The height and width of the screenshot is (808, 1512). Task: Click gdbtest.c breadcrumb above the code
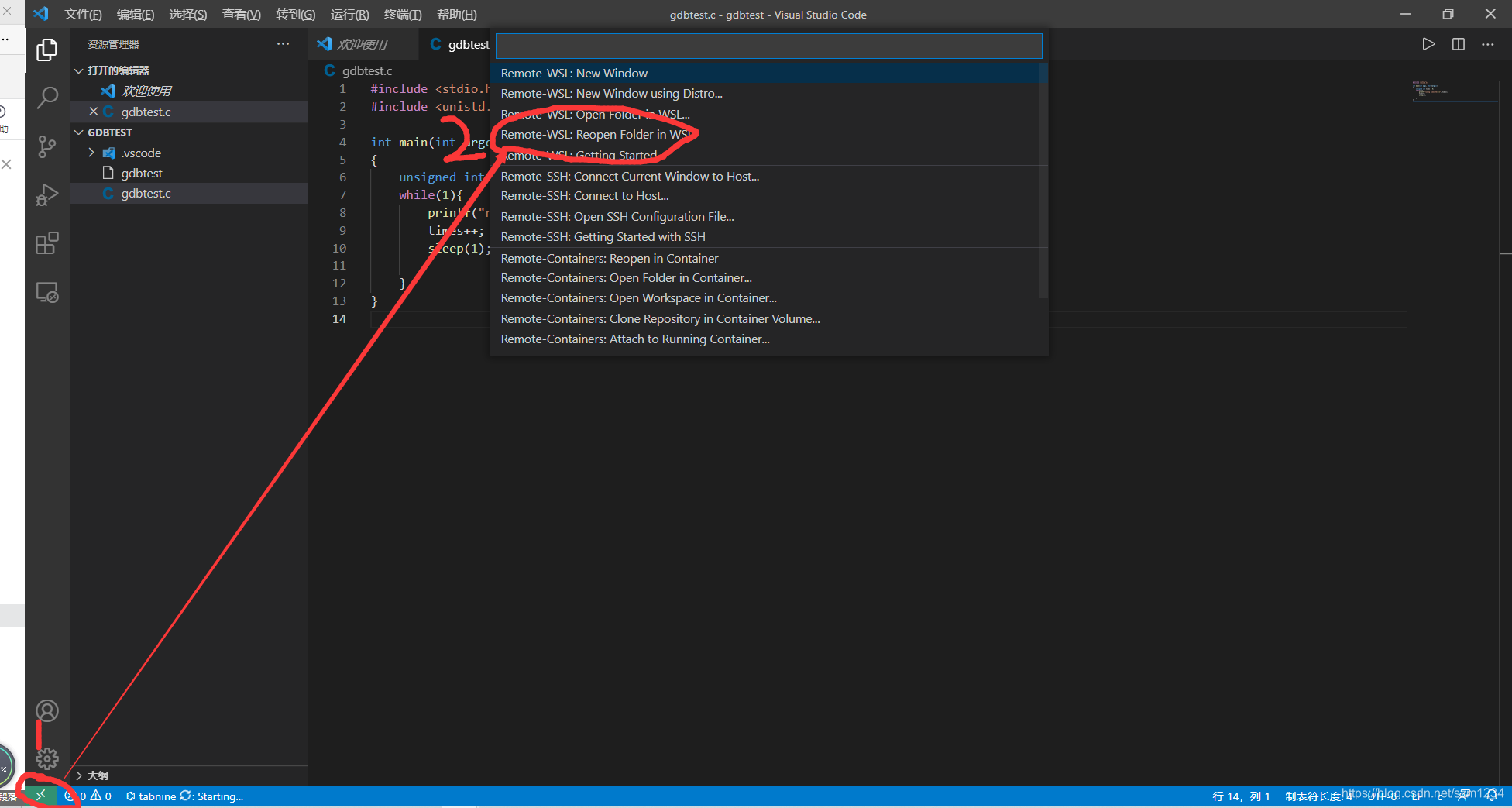pyautogui.click(x=367, y=70)
